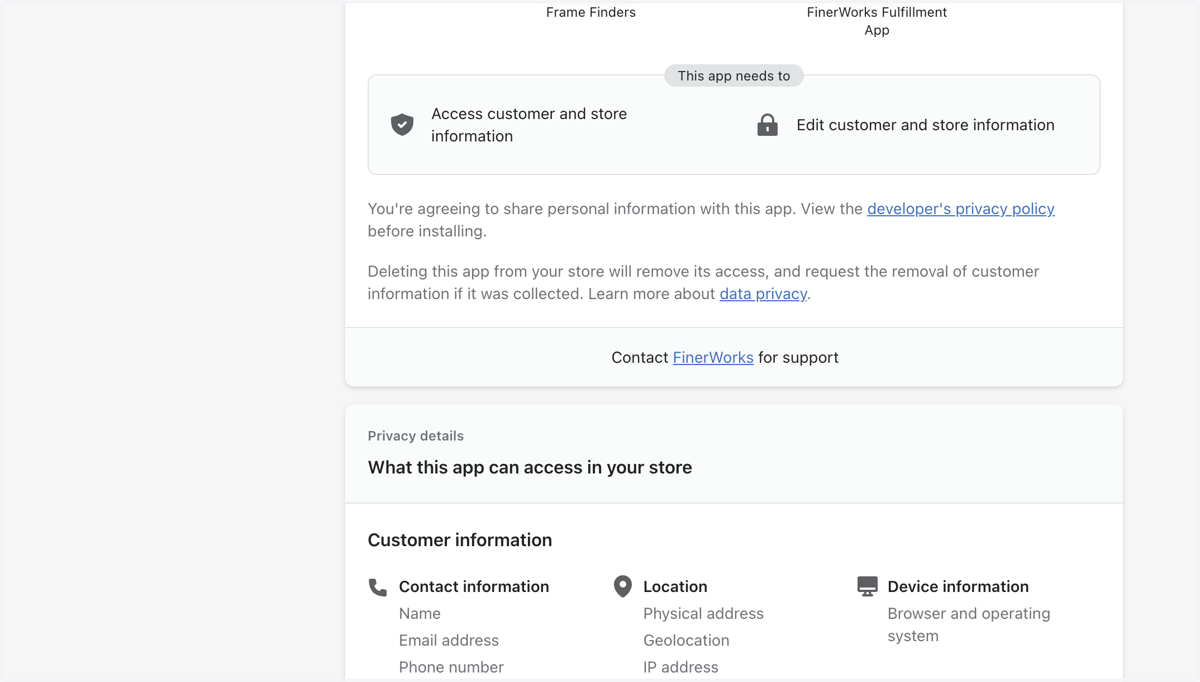Click the padlock icon beside Edit customer
This screenshot has width=1200, height=682.
767,124
